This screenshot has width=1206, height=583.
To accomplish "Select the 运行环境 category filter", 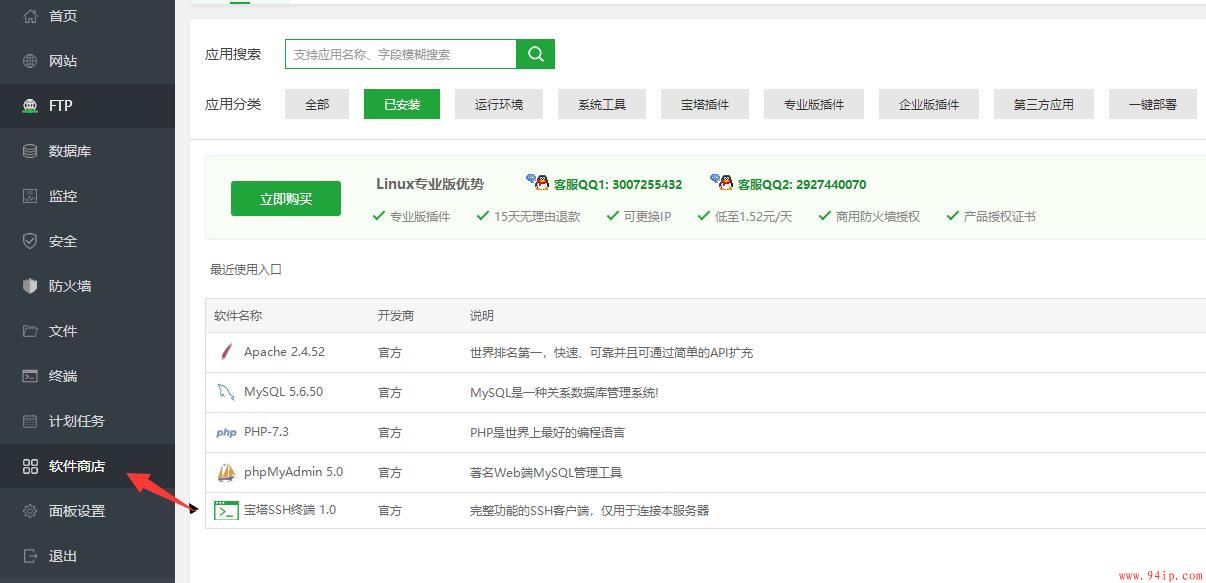I will 499,104.
